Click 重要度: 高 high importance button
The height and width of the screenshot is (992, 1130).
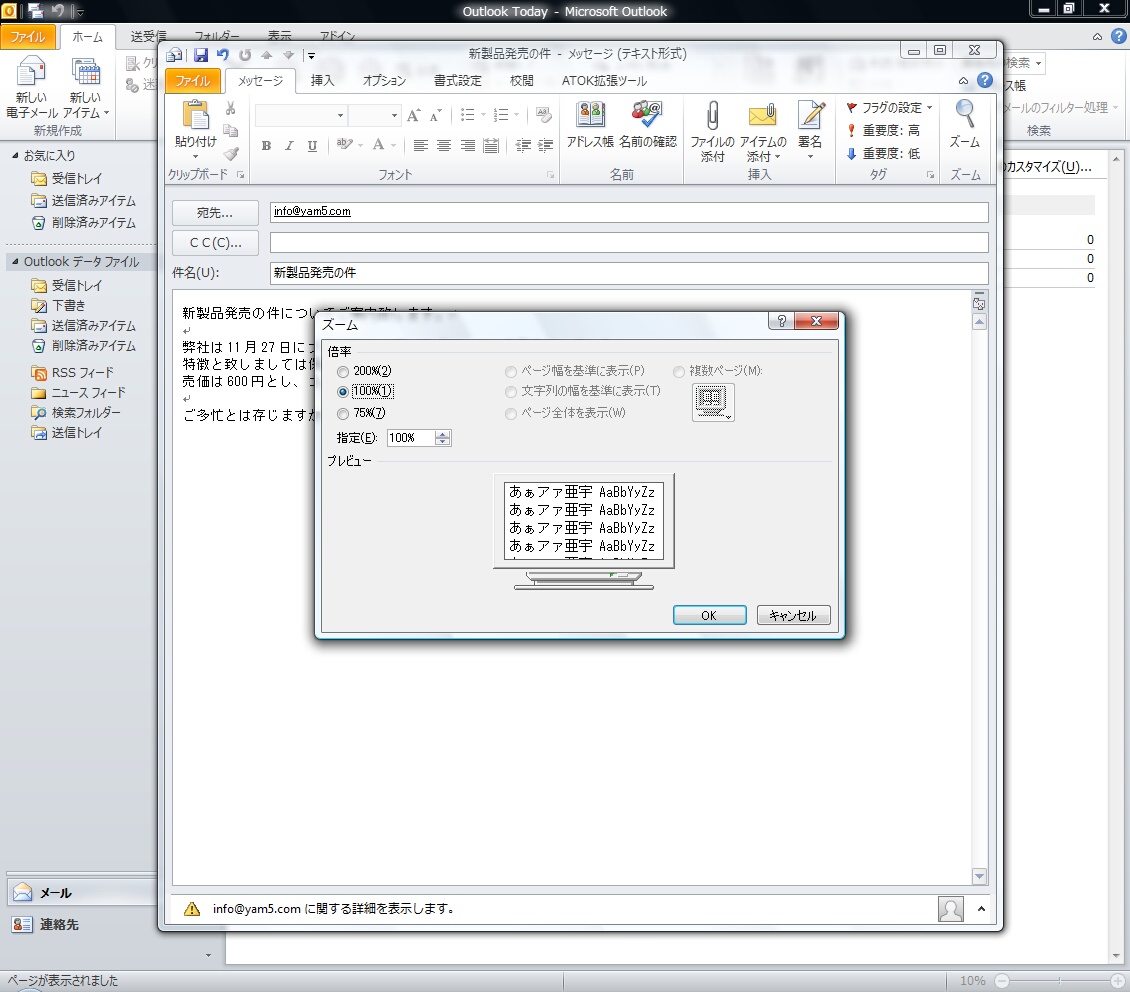(884, 130)
